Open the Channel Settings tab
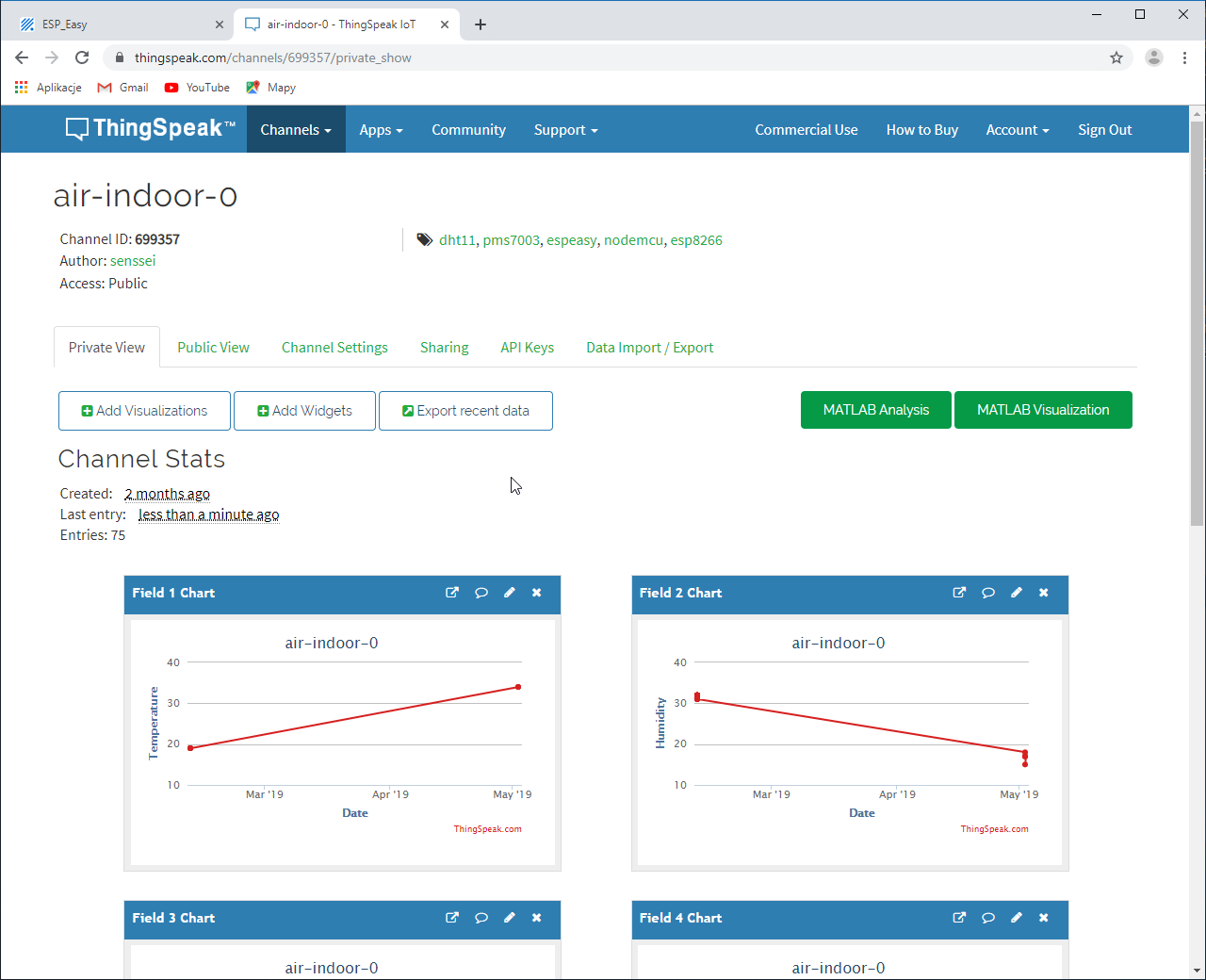This screenshot has width=1206, height=980. [x=334, y=348]
